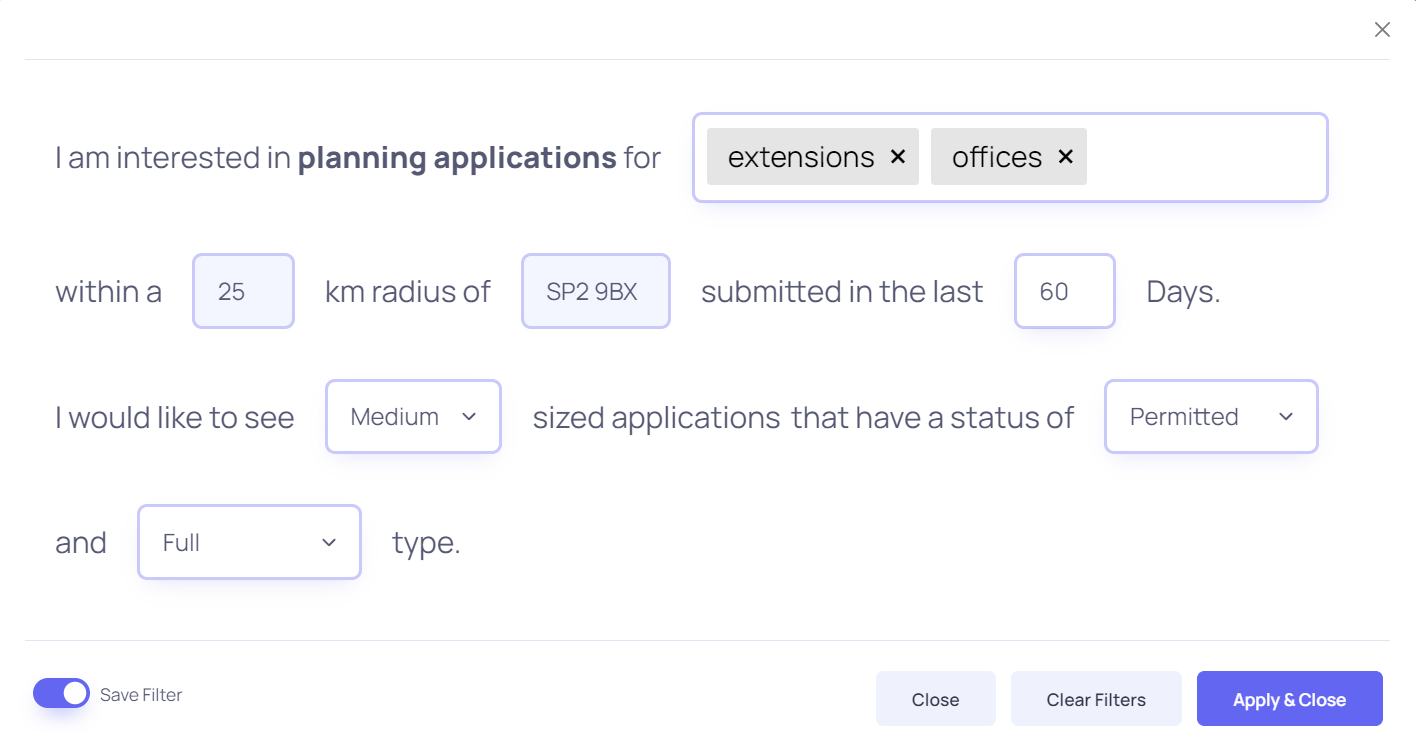Open the Full type dropdown
This screenshot has width=1416, height=754.
point(249,542)
